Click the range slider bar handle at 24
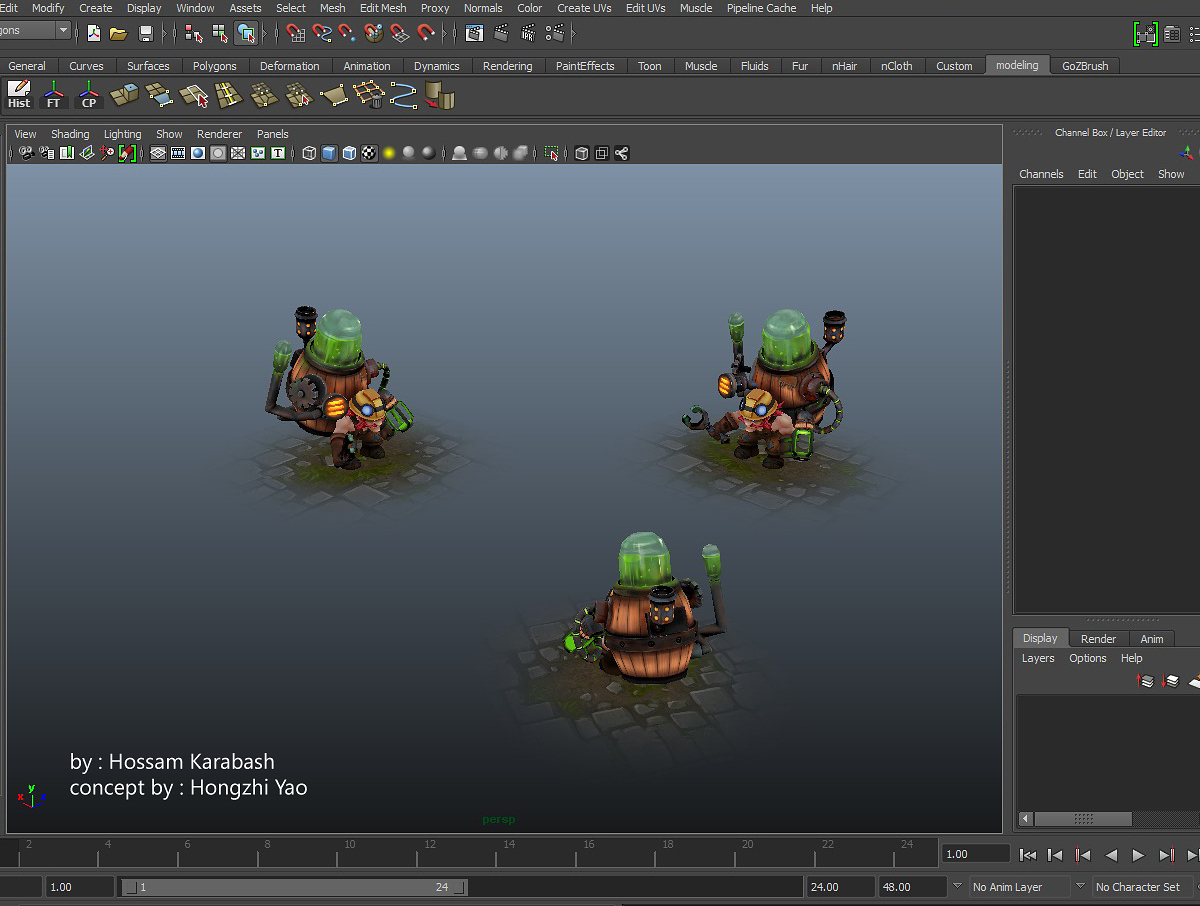Screen dimensions: 1200x906 tap(461, 887)
